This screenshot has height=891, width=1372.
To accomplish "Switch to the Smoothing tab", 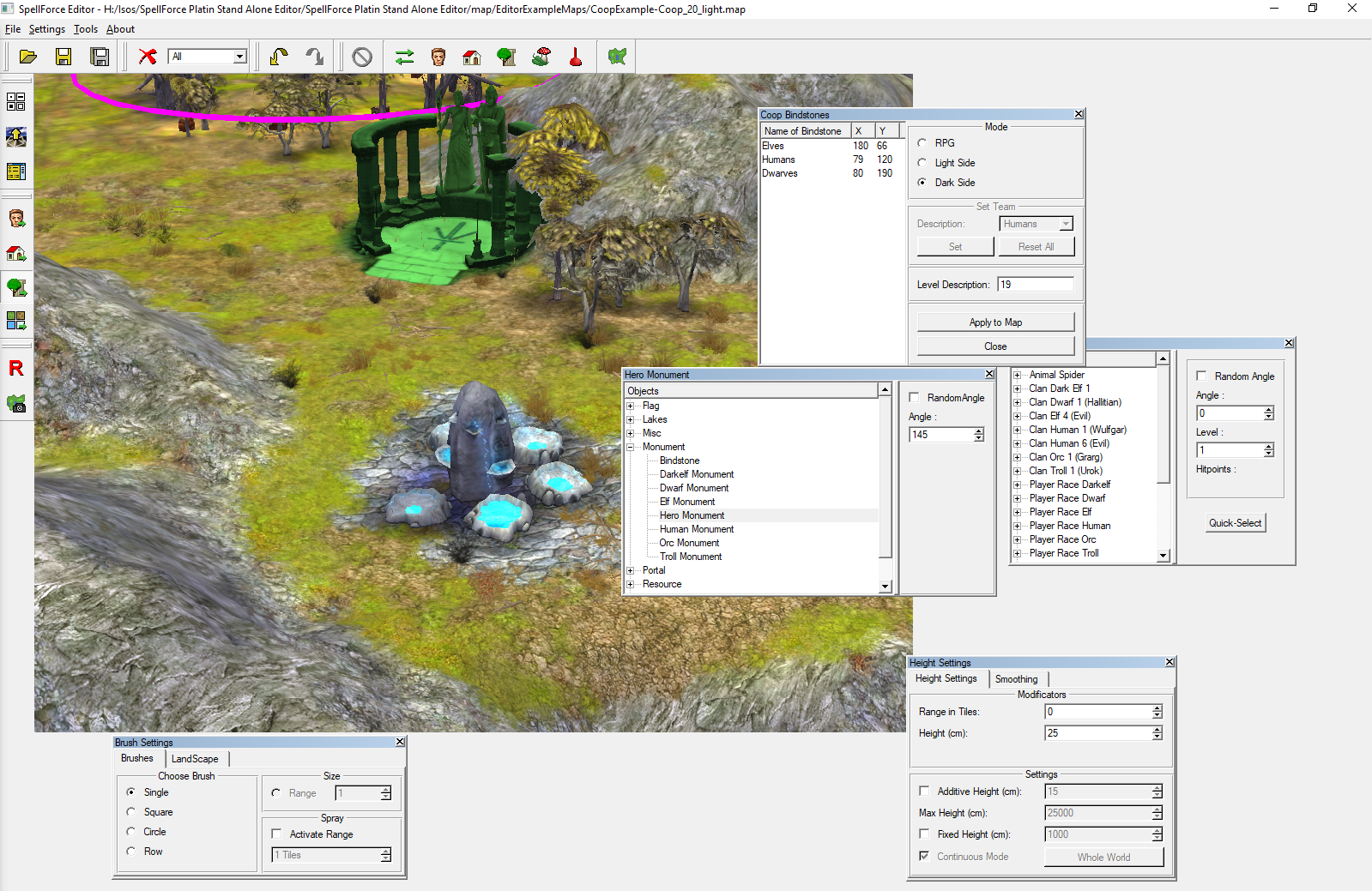I will (1017, 679).
